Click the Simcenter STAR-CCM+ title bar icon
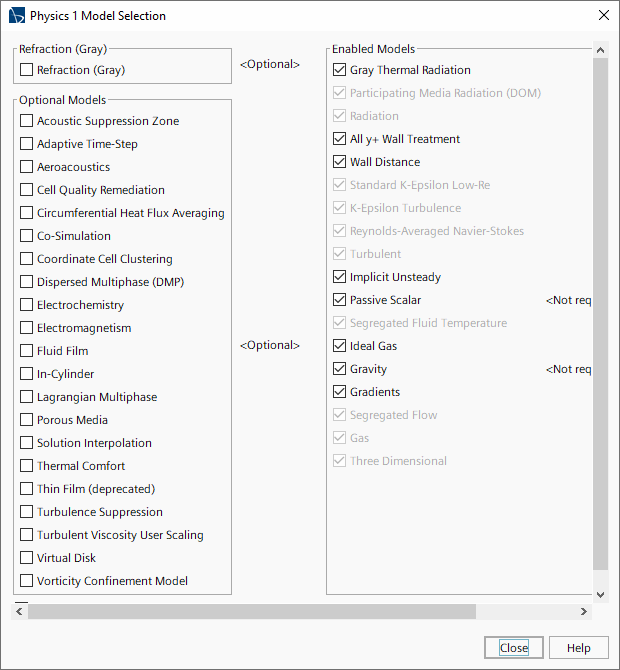This screenshot has width=620, height=670. click(16, 16)
